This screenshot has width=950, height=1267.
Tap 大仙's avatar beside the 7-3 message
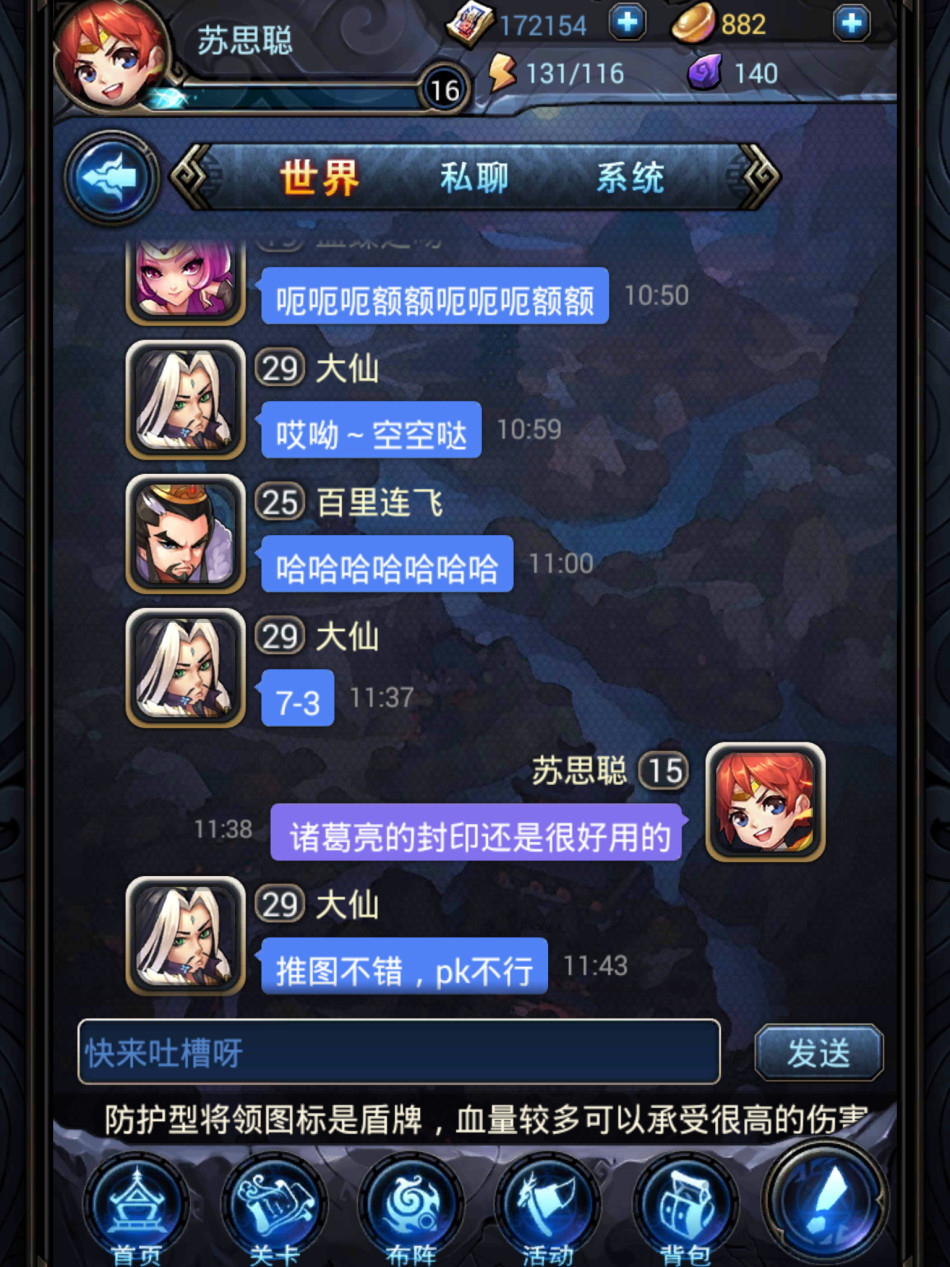click(186, 668)
